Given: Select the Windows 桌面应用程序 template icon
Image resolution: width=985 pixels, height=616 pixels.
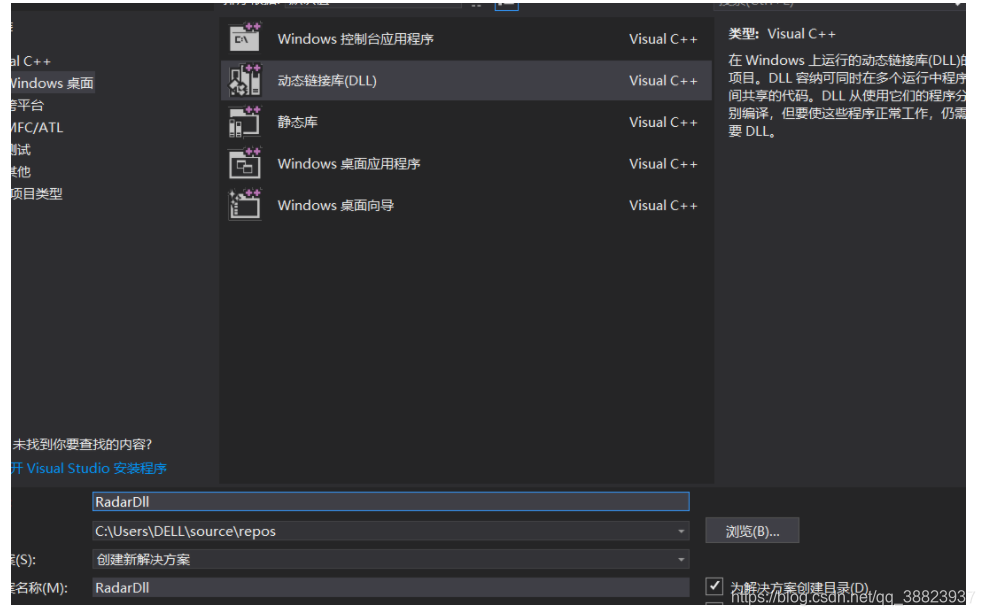Looking at the screenshot, I should pos(244,163).
